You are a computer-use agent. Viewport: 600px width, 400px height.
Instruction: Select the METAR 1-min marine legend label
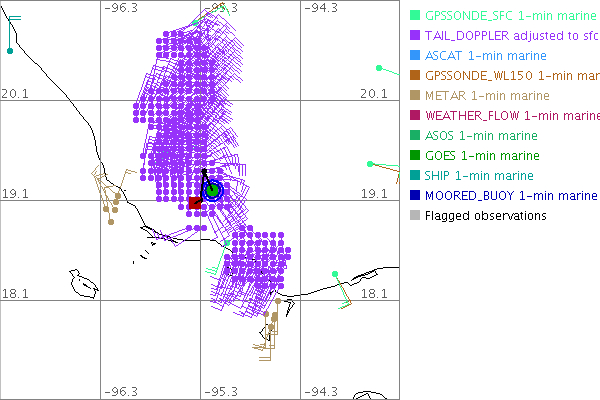[x=480, y=95]
